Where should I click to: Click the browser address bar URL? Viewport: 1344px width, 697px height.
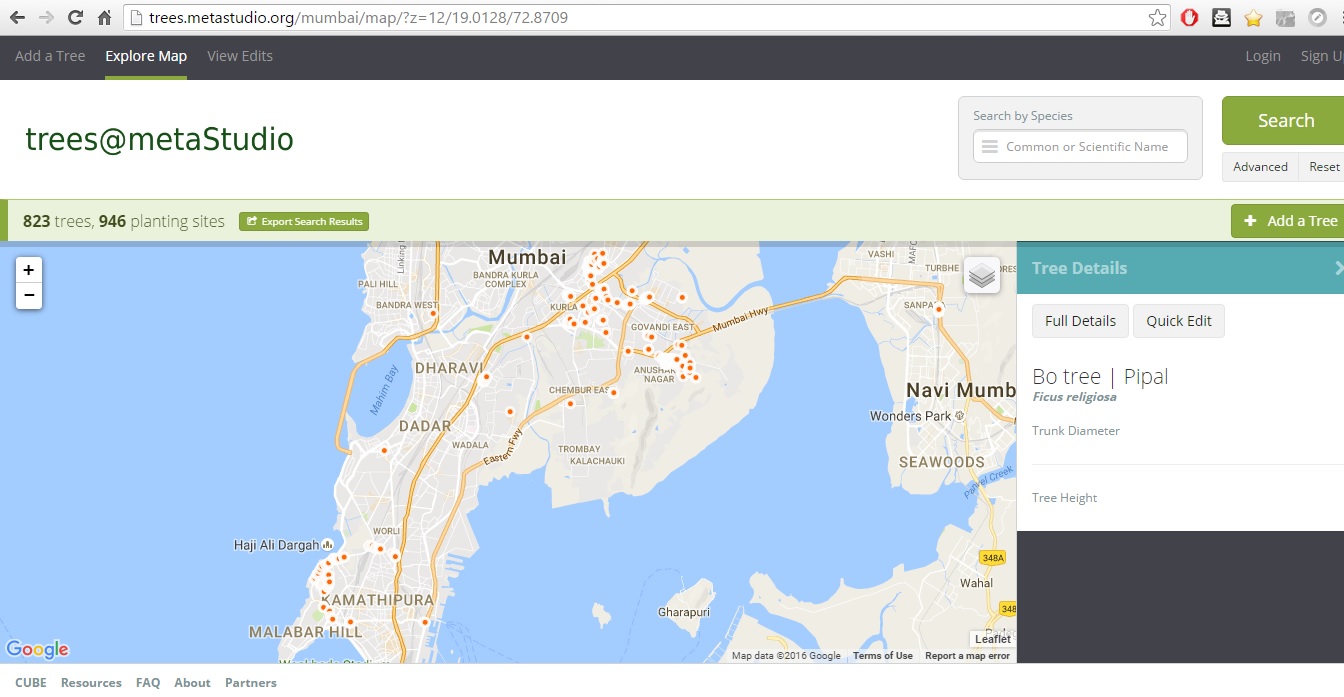(x=360, y=18)
